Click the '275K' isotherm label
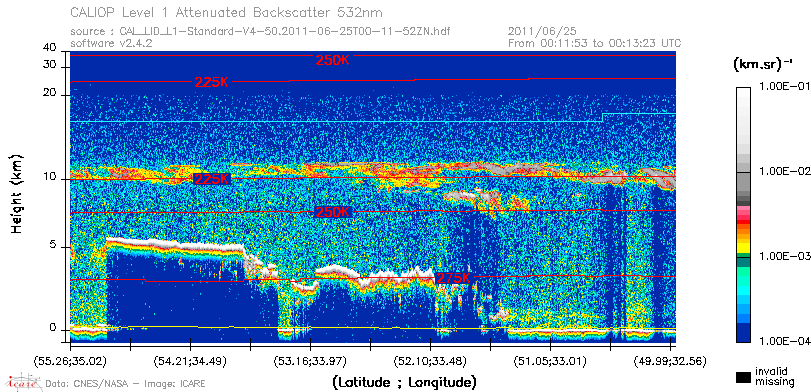The height and width of the screenshot is (392, 811). pos(454,278)
